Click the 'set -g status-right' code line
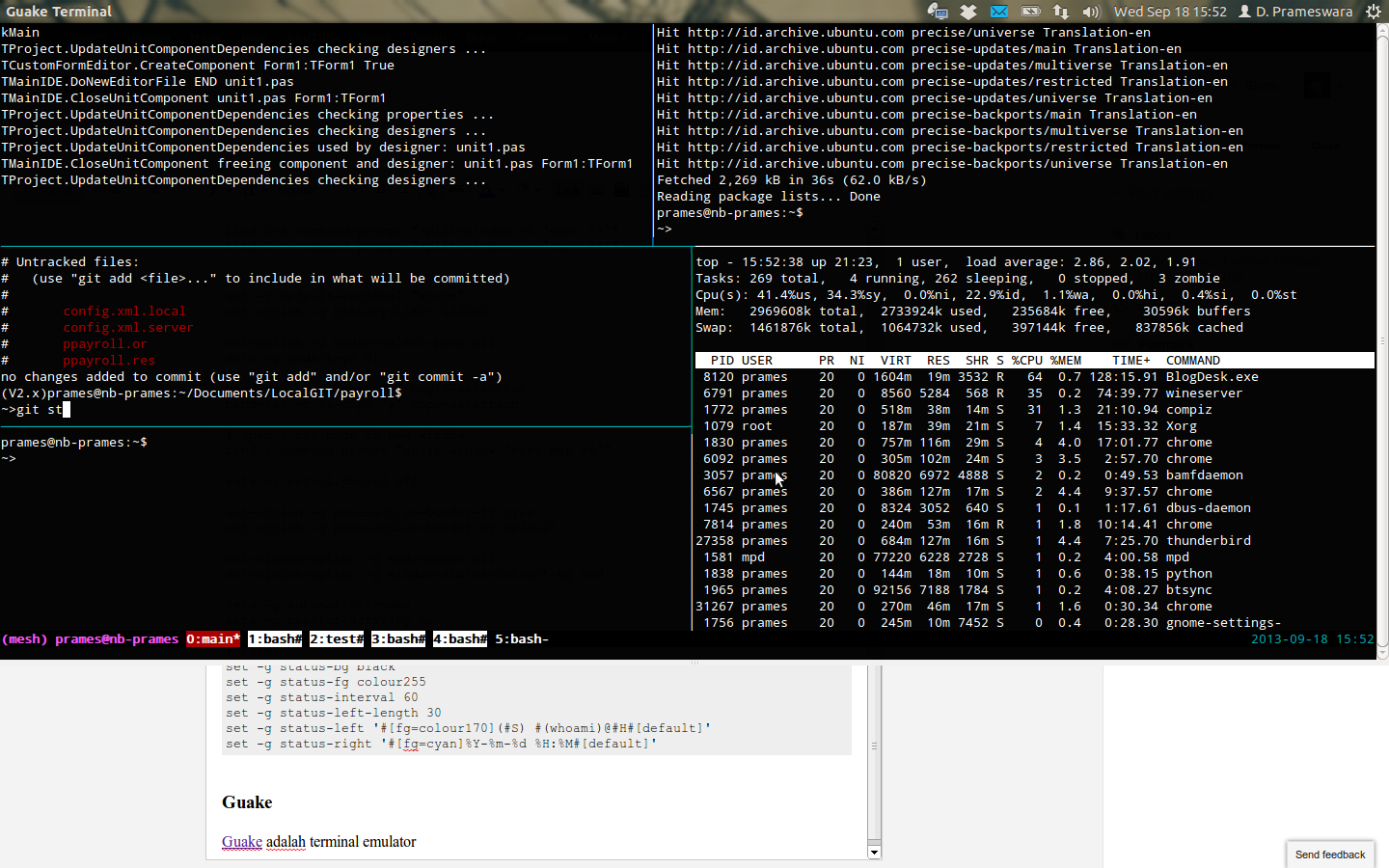 point(442,744)
